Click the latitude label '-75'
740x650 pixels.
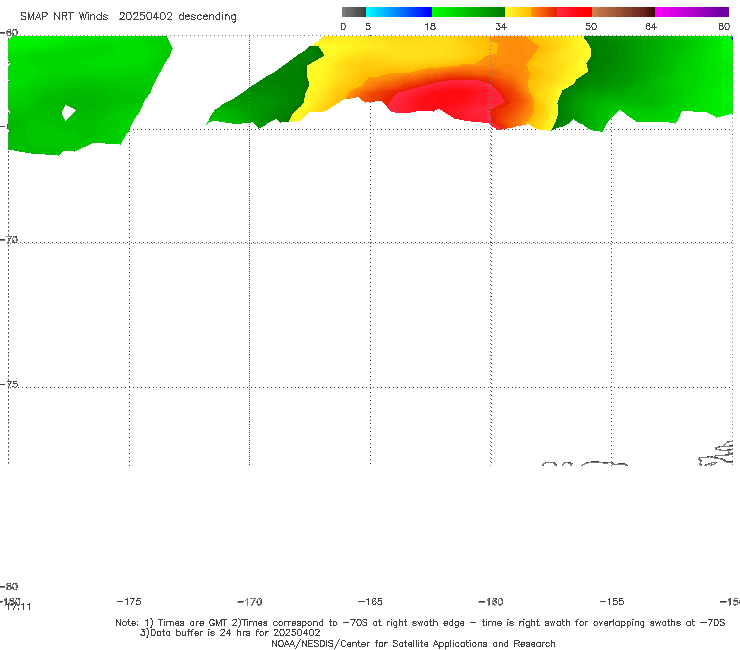[9, 384]
